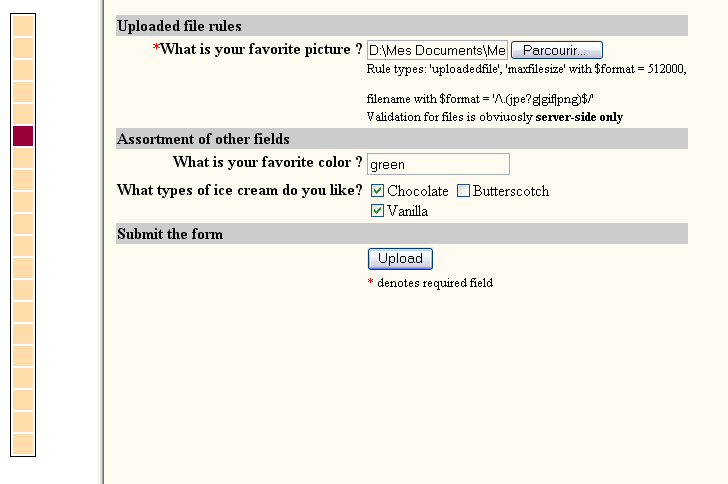Click beige segment directly above dark red one
Screen dimensions: 728x484
point(23,114)
